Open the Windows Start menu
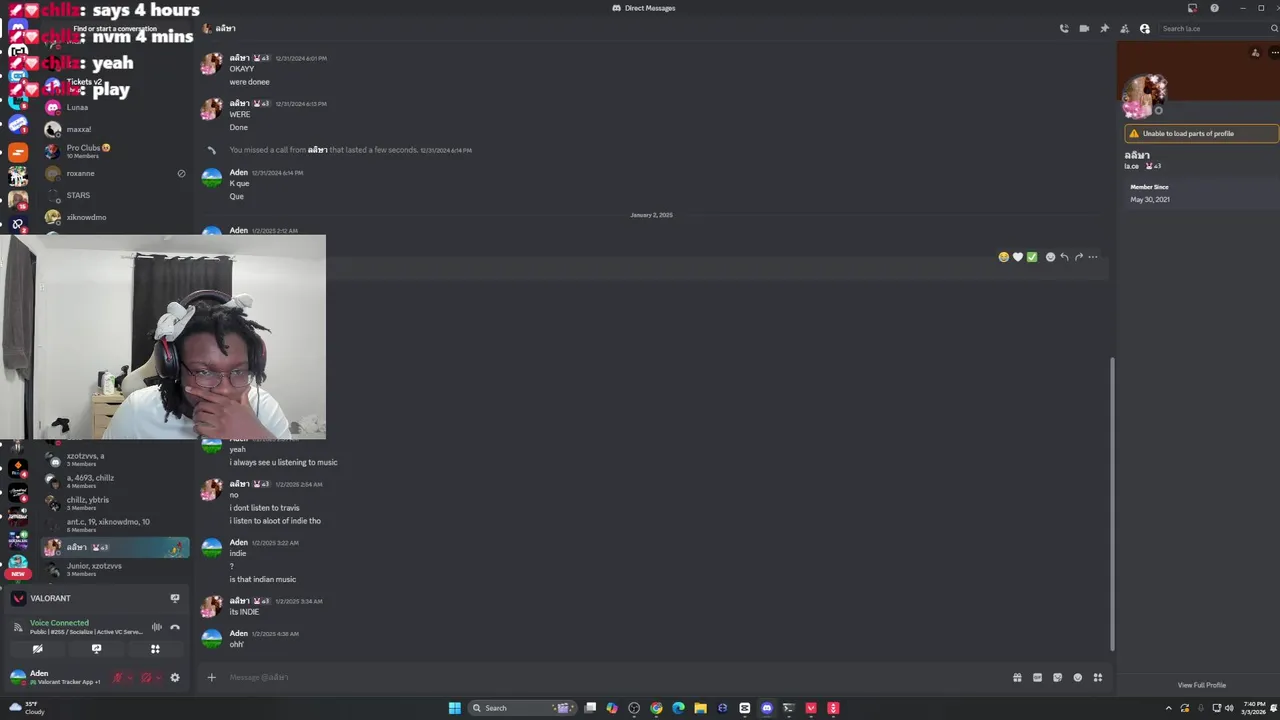Image resolution: width=1280 pixels, height=720 pixels. pyautogui.click(x=455, y=708)
